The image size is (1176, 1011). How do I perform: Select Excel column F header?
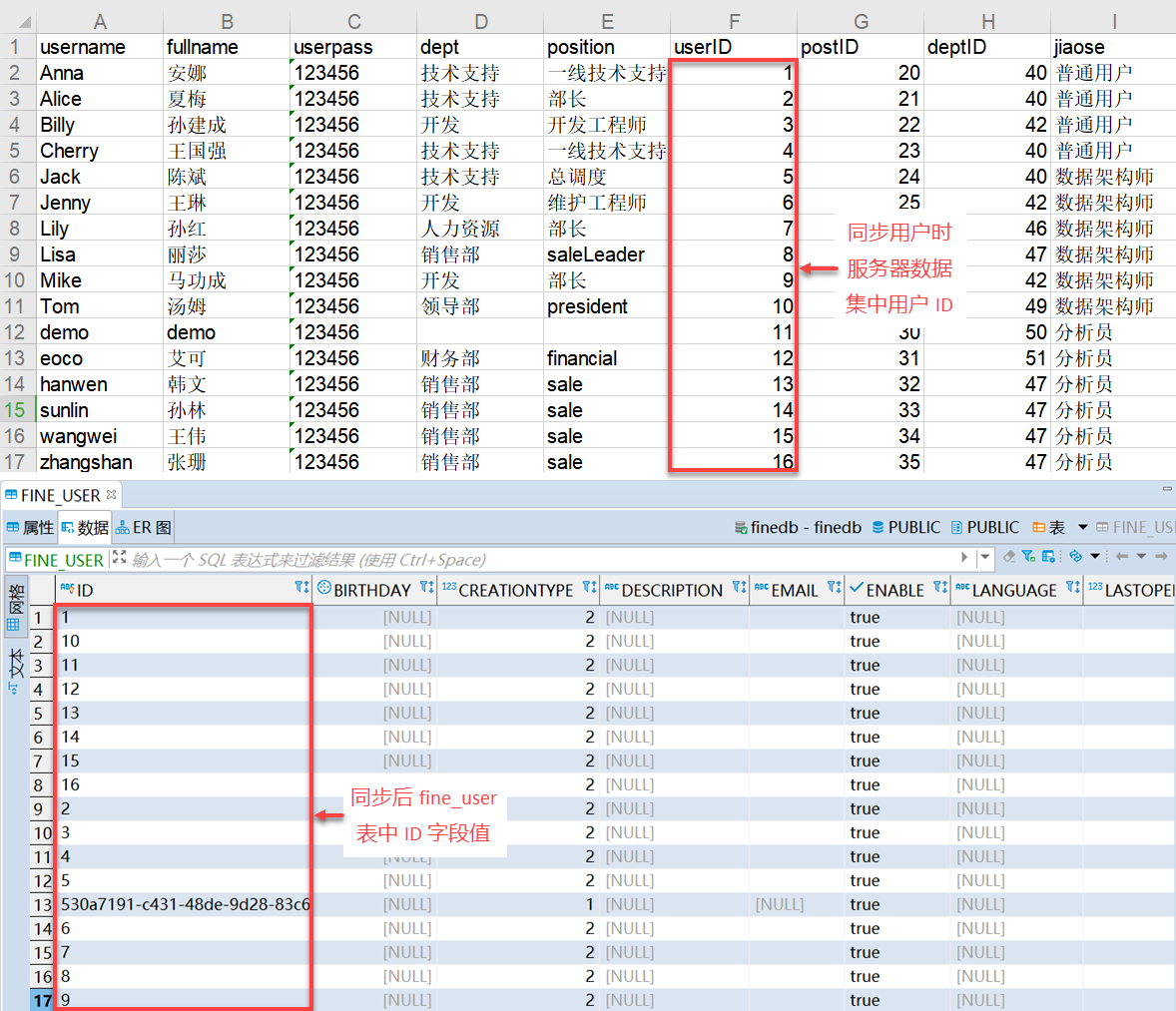(x=734, y=22)
